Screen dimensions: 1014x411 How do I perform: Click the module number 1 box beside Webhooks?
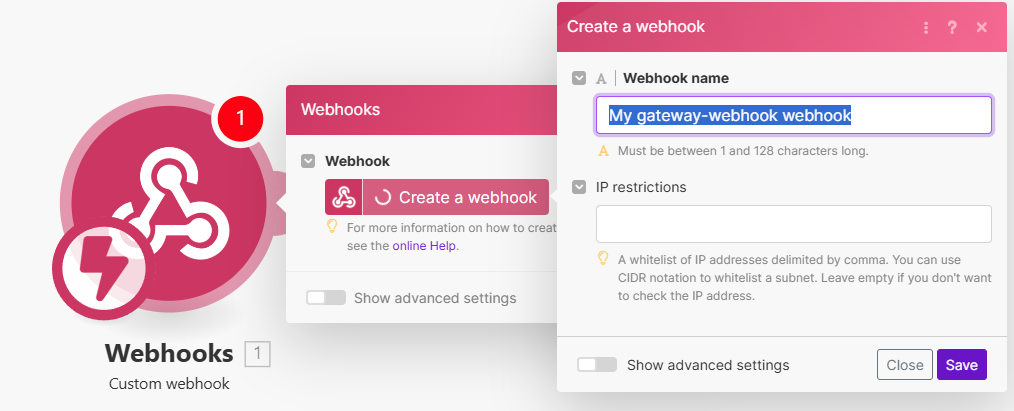257,354
